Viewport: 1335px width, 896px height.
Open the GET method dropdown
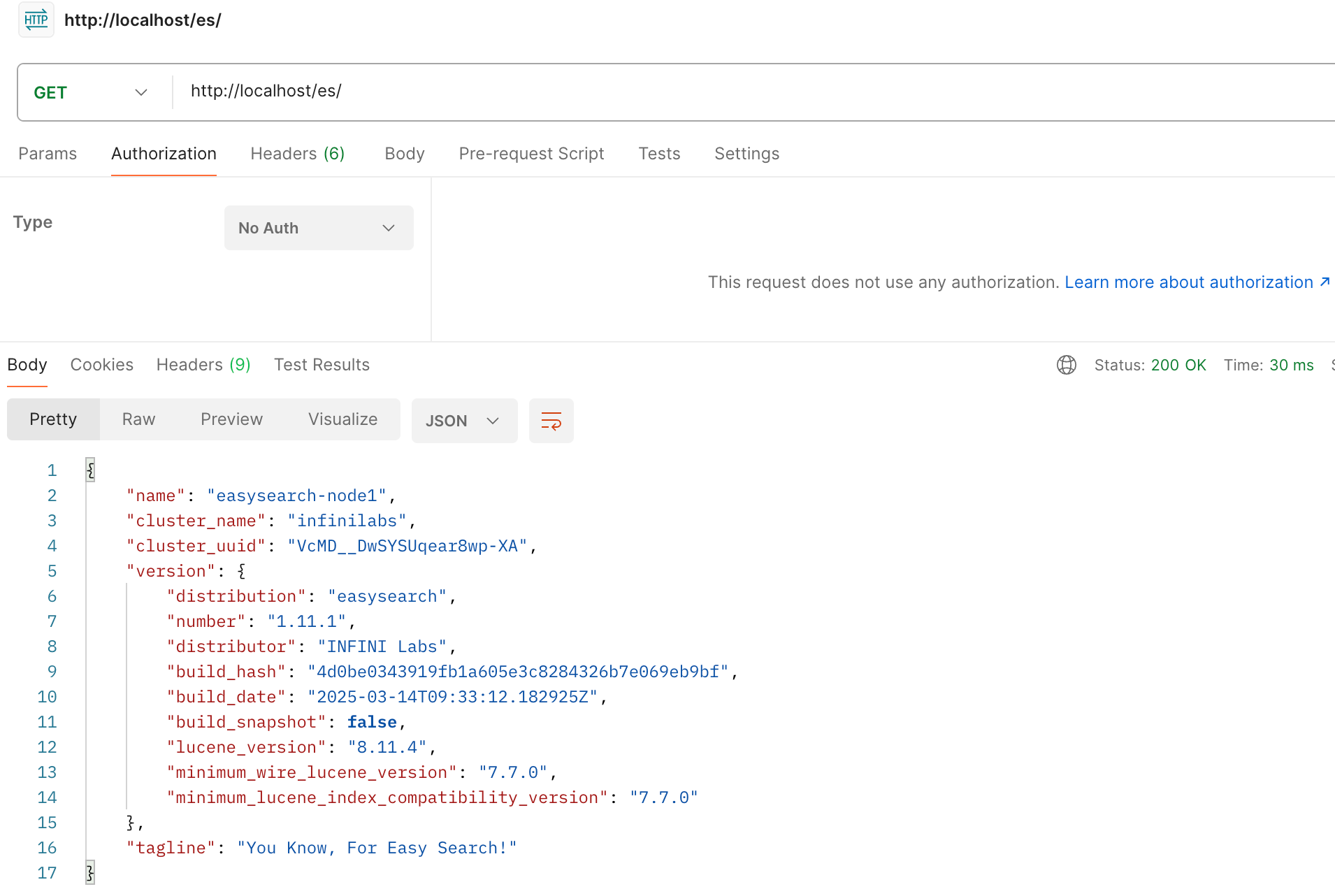[92, 92]
